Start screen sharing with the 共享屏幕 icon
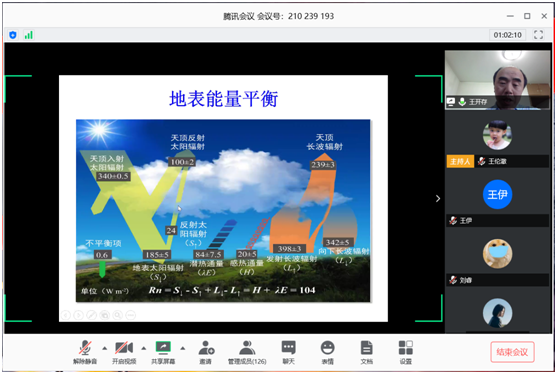This screenshot has width=557, height=374. pyautogui.click(x=163, y=352)
